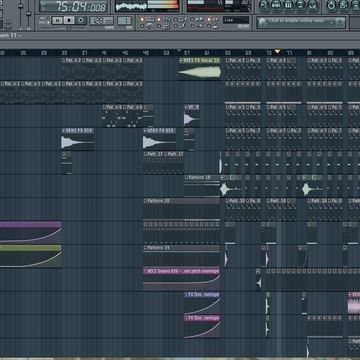This screenshot has height=360, width=360.
Task: Click the tempo display next to the record button
Action: [x=101, y=20]
